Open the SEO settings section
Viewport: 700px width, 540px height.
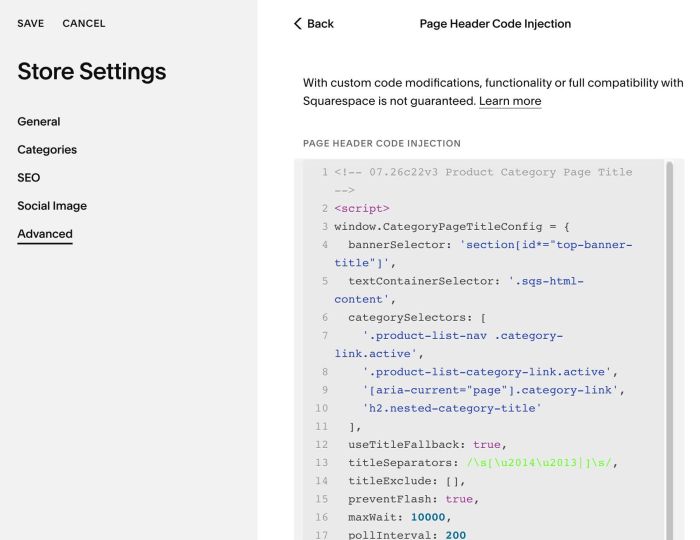pyautogui.click(x=29, y=178)
